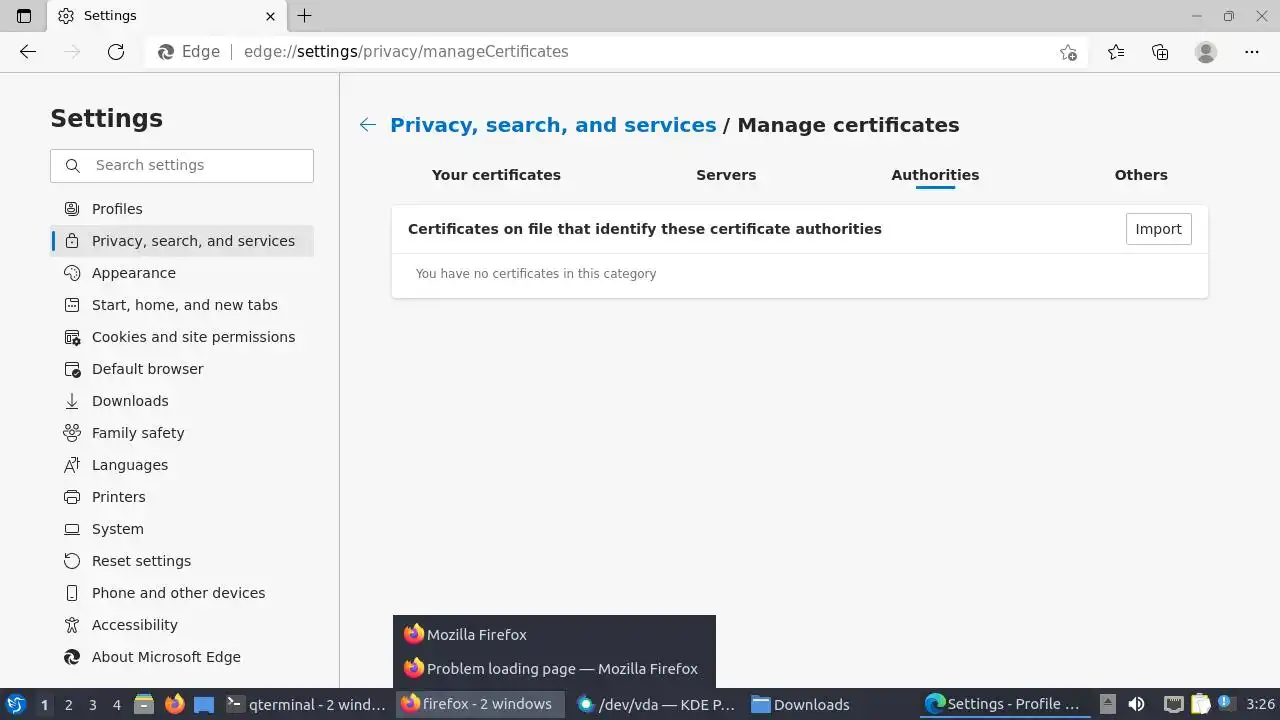Open the Favorites list
1280x720 pixels.
pos(1116,52)
